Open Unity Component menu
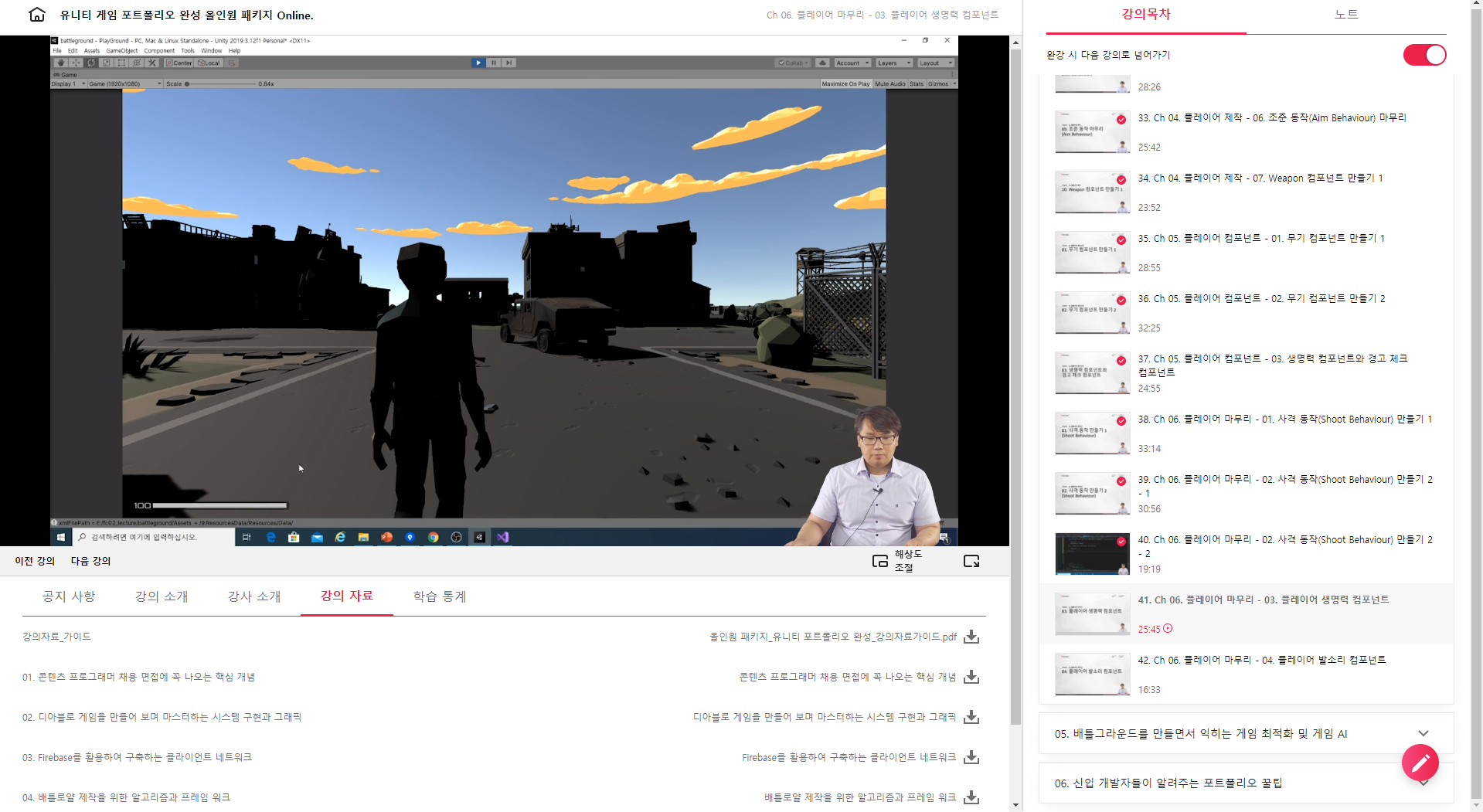The height and width of the screenshot is (812, 1483). click(159, 51)
